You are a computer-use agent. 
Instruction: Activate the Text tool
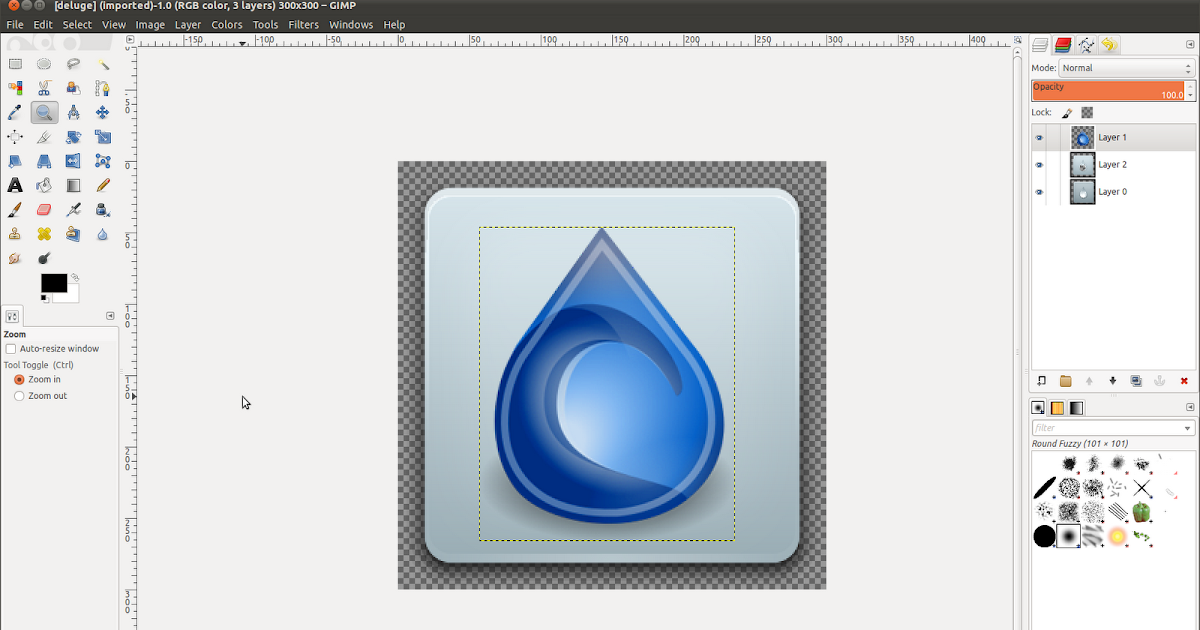tap(15, 185)
